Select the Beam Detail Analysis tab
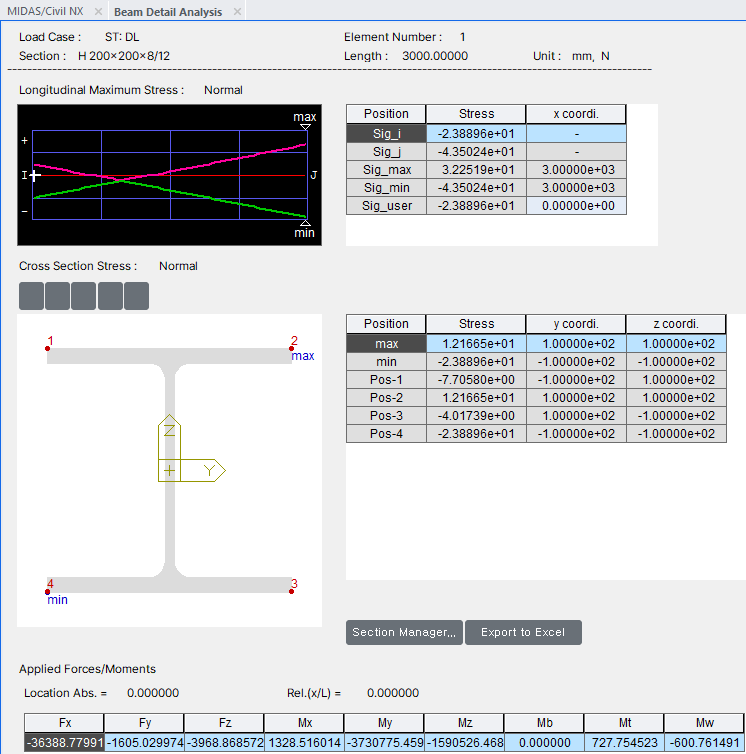Viewport: 746px width, 754px height. tap(168, 12)
